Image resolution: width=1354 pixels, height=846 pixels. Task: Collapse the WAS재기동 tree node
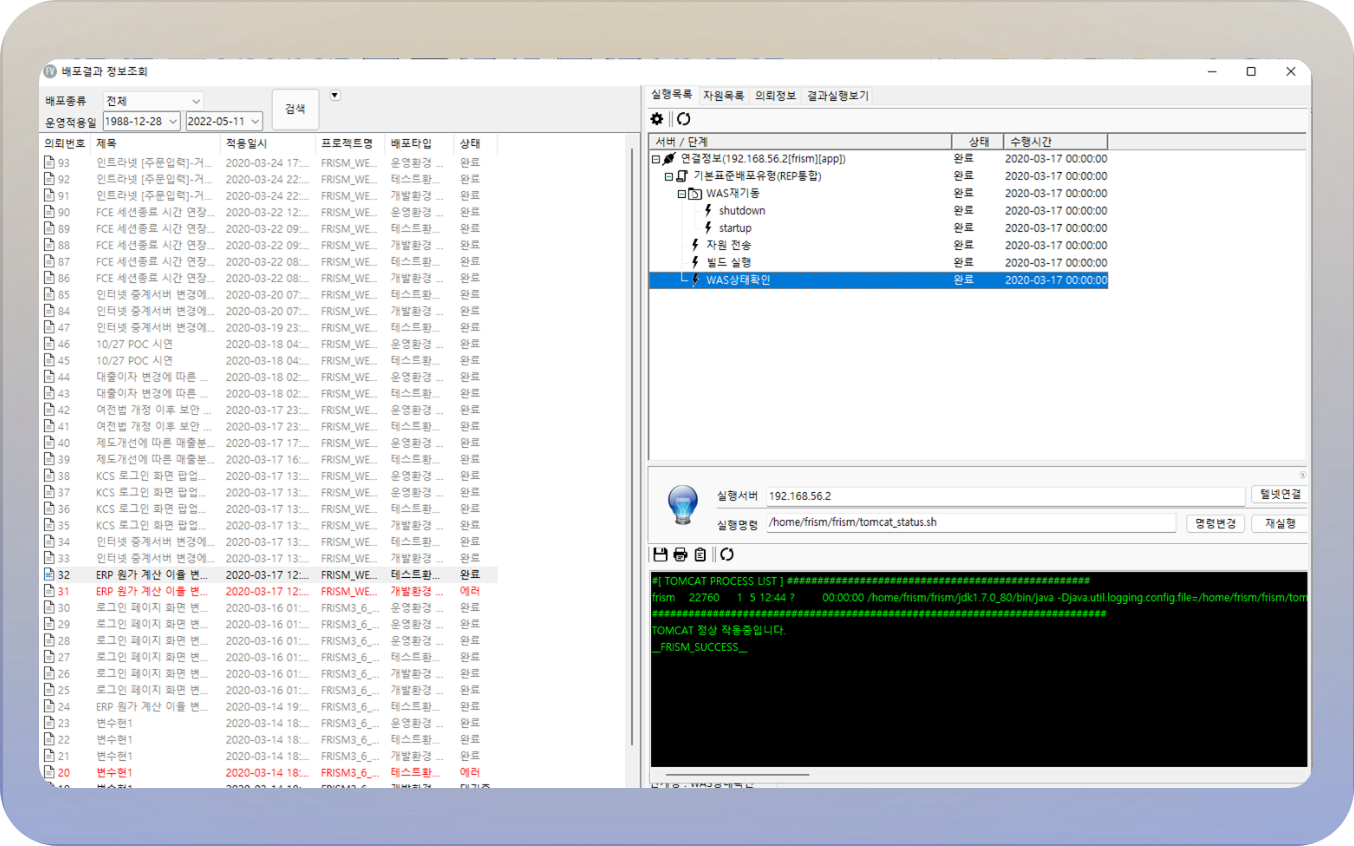[x=681, y=193]
